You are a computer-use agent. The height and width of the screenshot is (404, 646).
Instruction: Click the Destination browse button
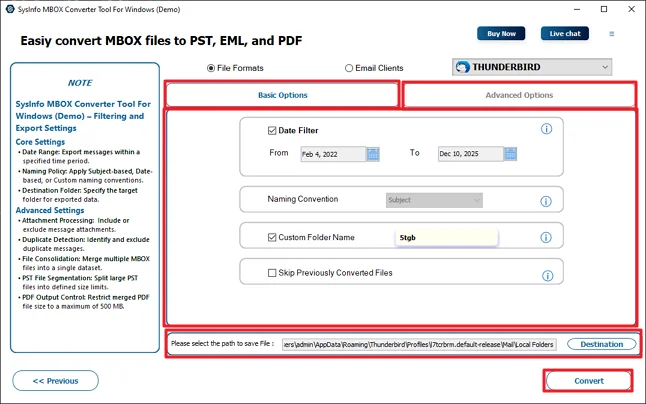pyautogui.click(x=602, y=344)
